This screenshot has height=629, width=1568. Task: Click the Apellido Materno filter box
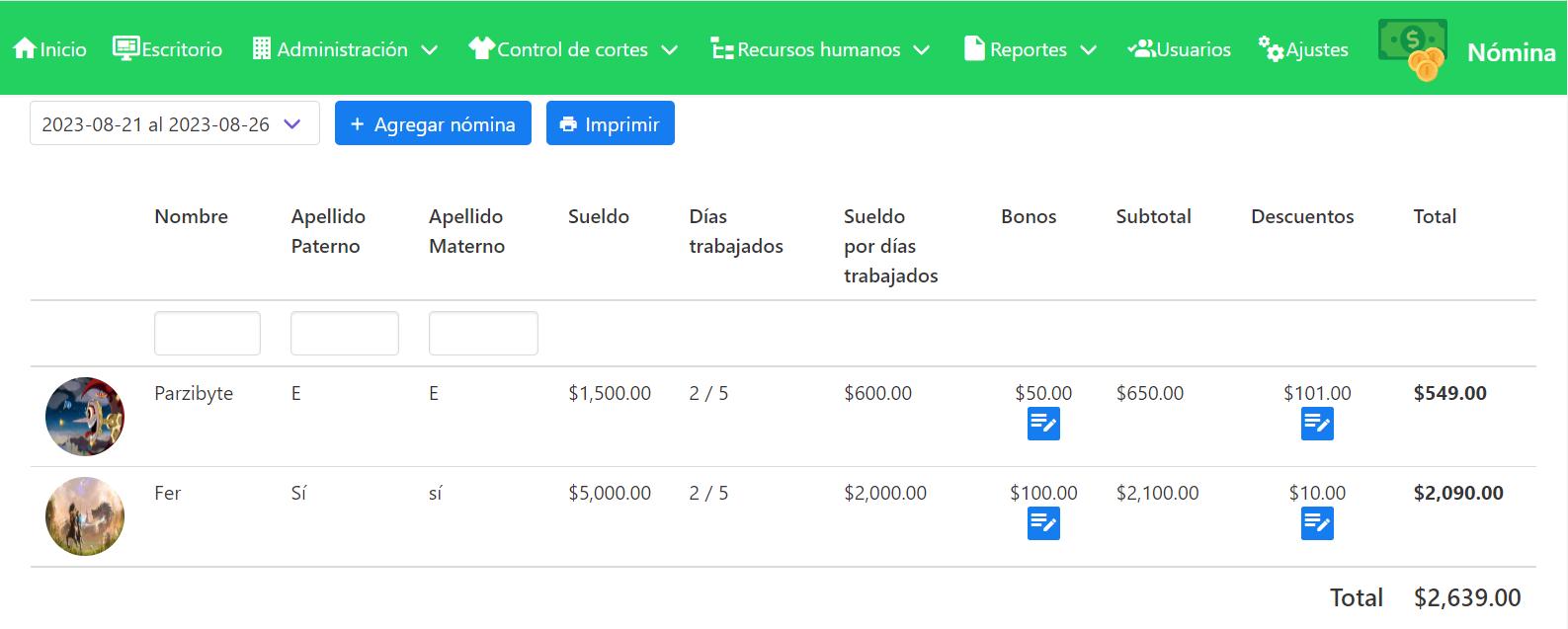click(483, 334)
